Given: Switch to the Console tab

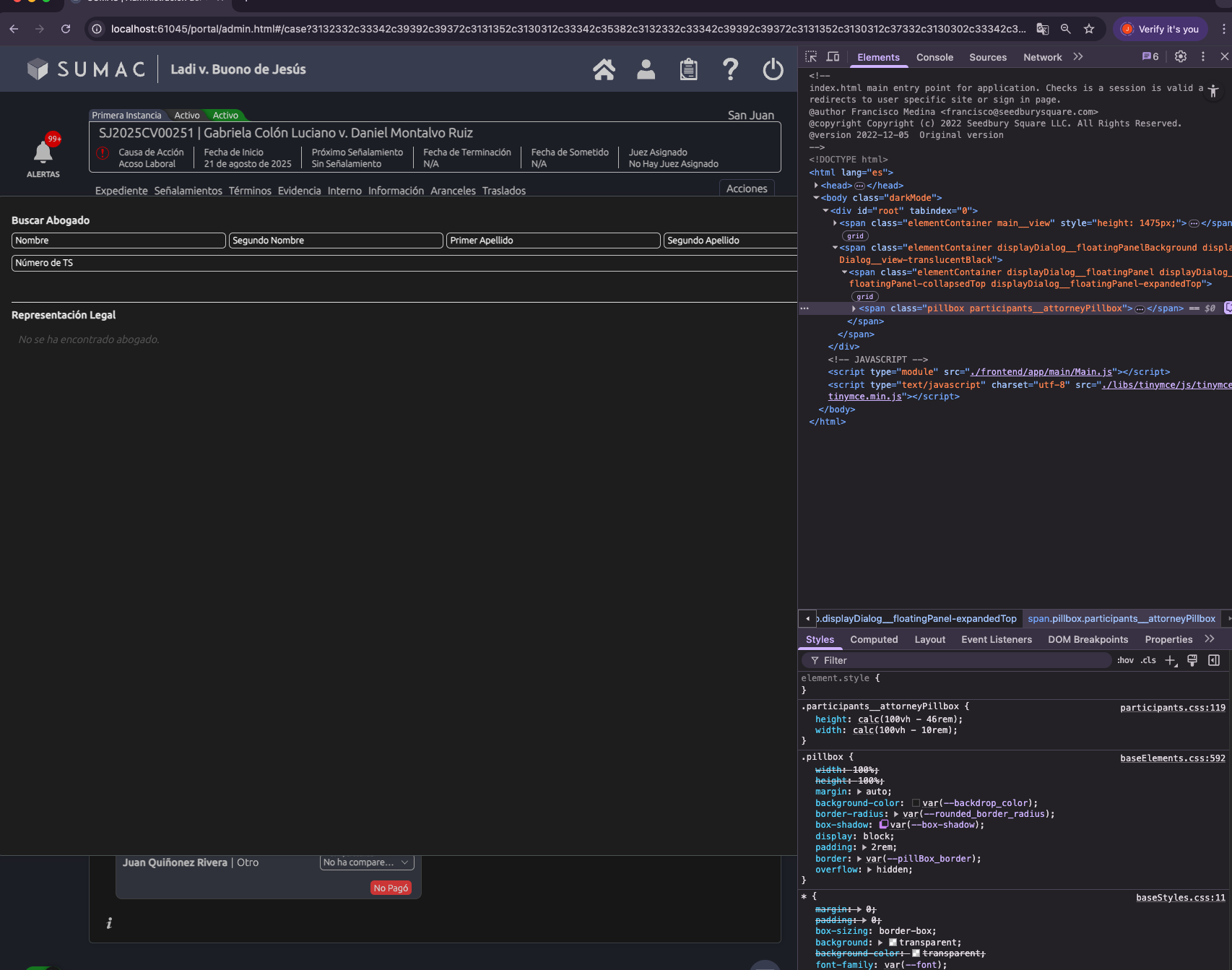Looking at the screenshot, I should [934, 57].
